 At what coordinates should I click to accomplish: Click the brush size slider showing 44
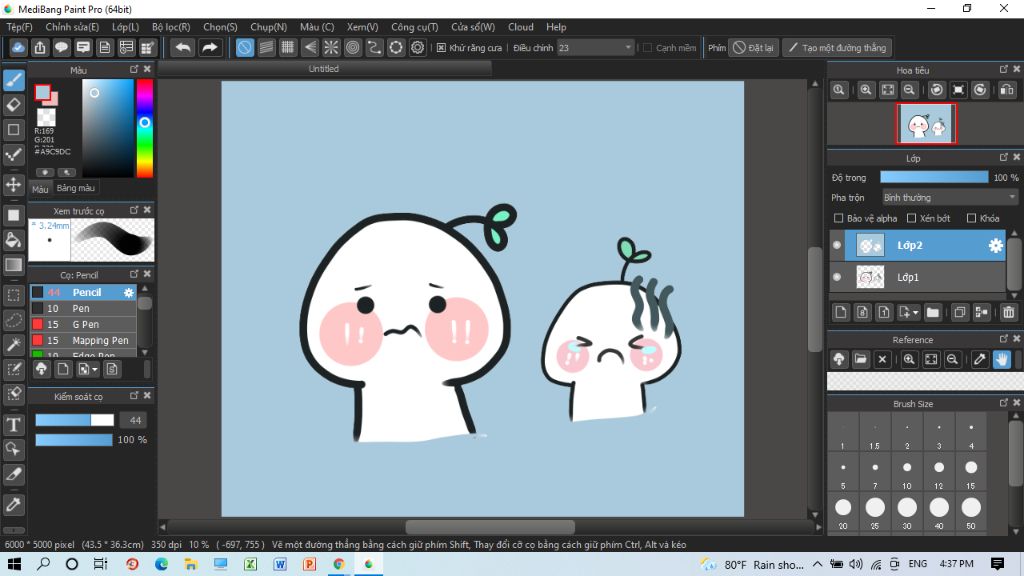(74, 420)
